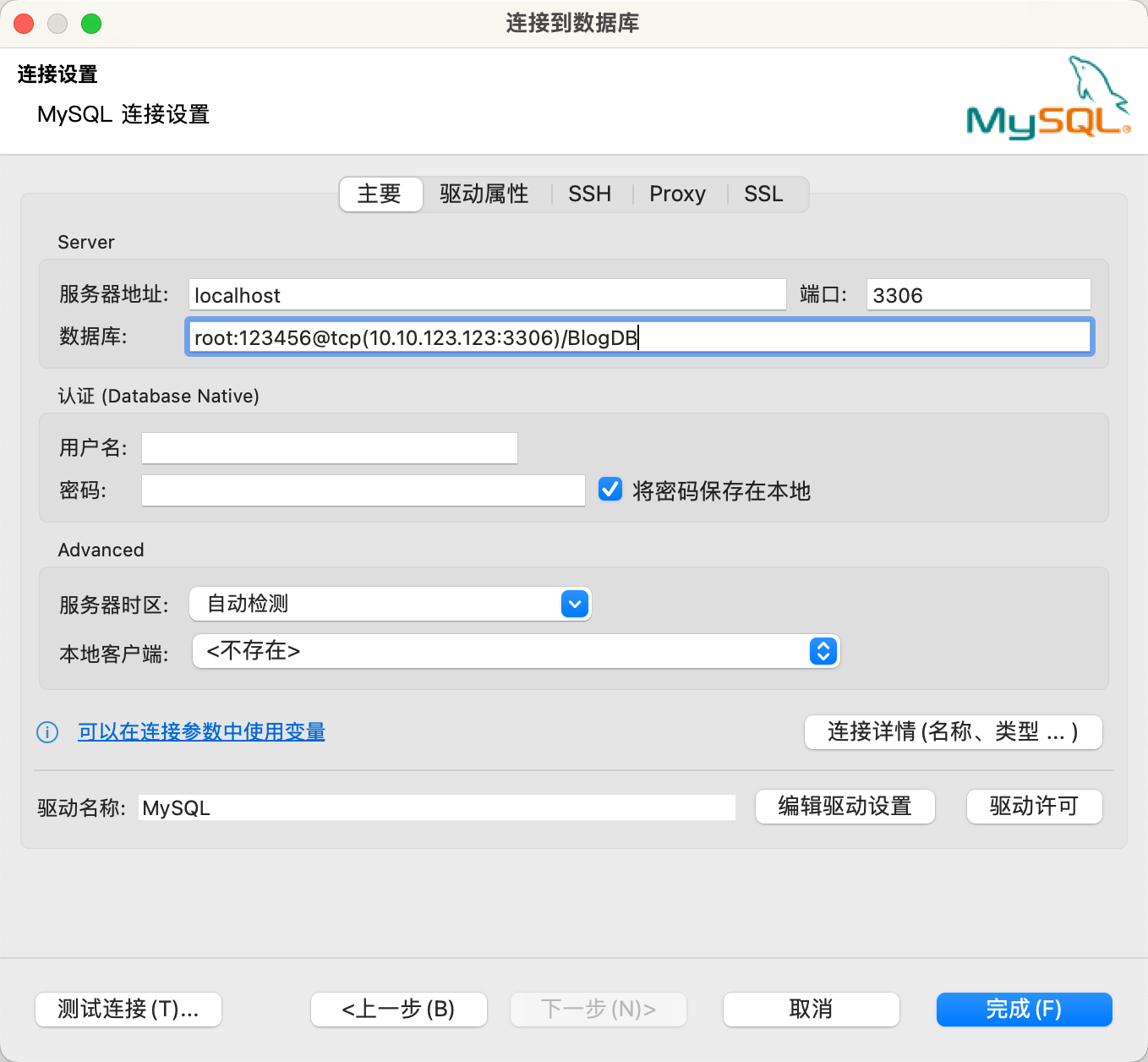Viewport: 1148px width, 1062px height.
Task: Finish with the 完成 (F) button
Action: point(1025,1009)
